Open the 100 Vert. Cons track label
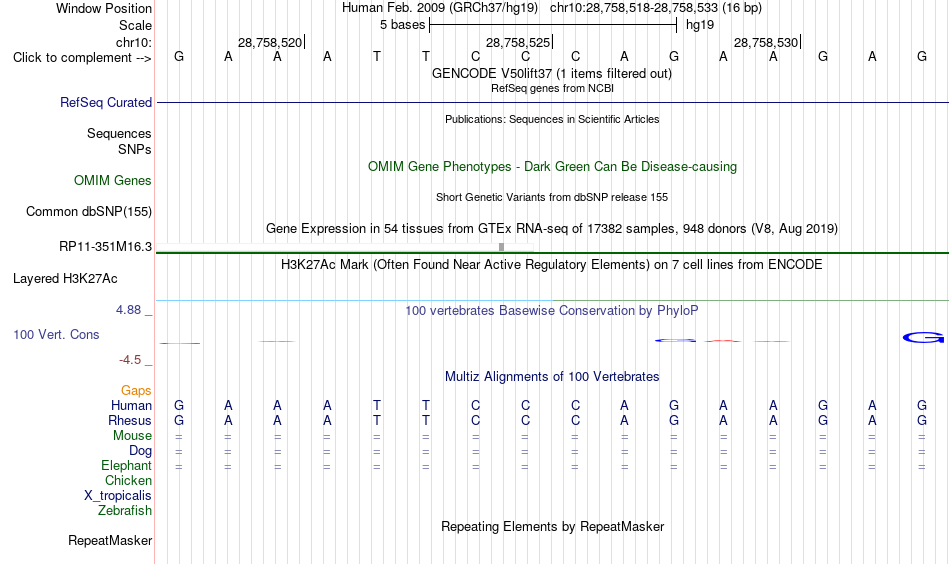Image resolution: width=950 pixels, height=564 pixels. click(x=56, y=334)
